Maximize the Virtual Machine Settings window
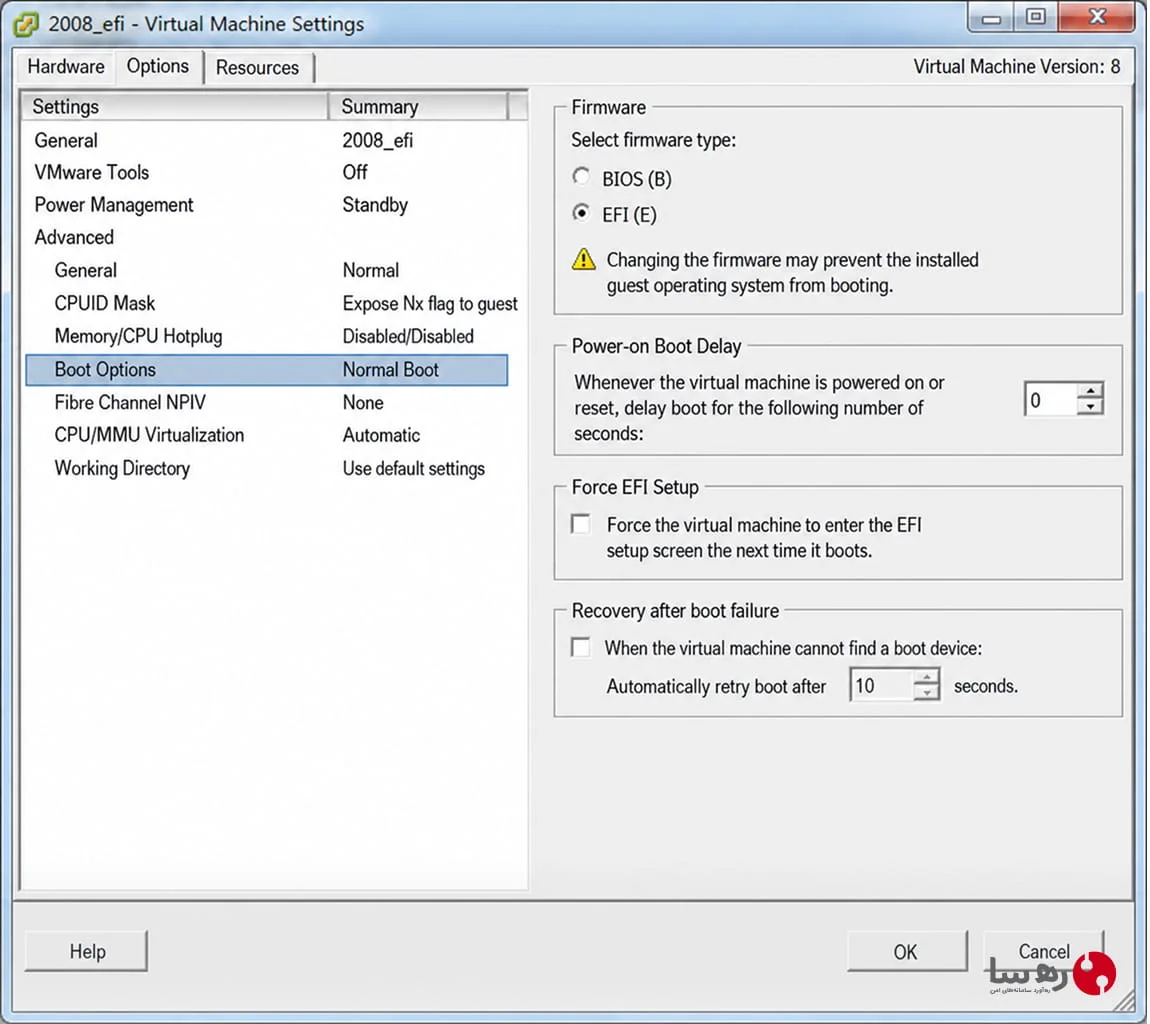 (1036, 18)
